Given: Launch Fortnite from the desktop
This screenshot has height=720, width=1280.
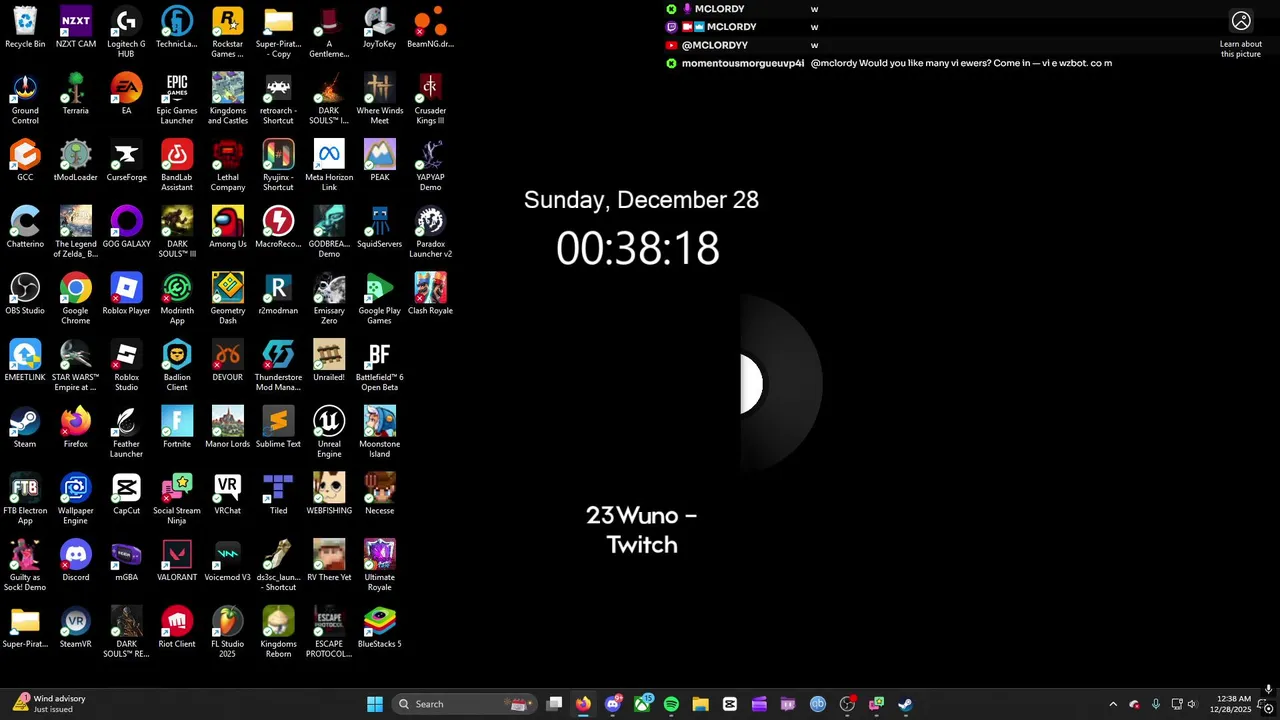Looking at the screenshot, I should coord(177,428).
